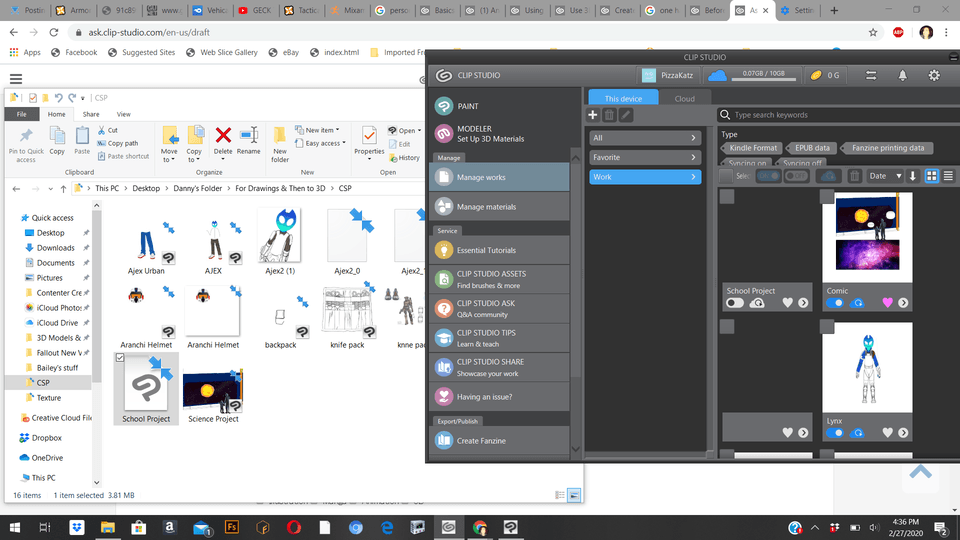Favorite the Lynx work with heart icon
The image size is (960, 540).
click(x=886, y=433)
